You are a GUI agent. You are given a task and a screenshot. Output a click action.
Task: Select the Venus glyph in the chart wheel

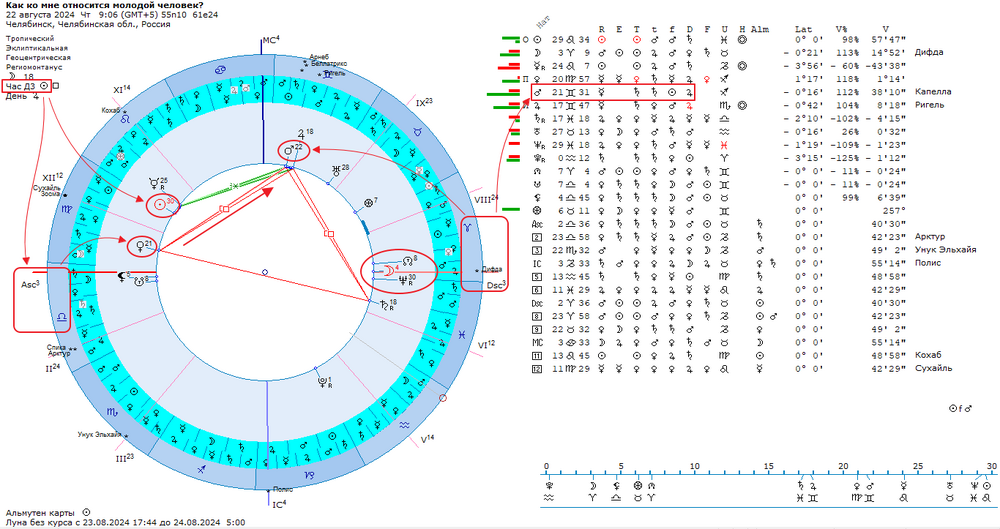coord(140,246)
